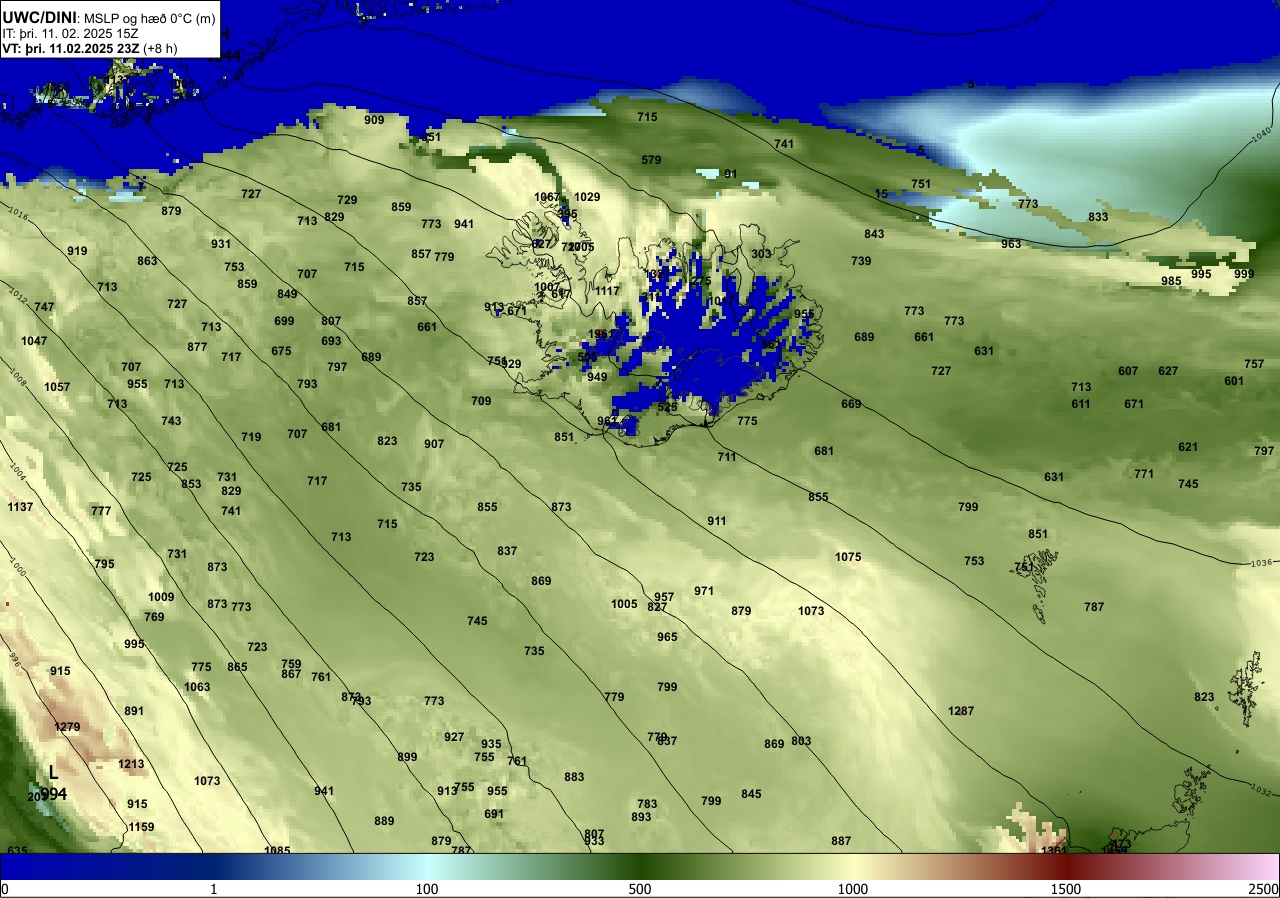Click the map value 909

pyautogui.click(x=374, y=120)
